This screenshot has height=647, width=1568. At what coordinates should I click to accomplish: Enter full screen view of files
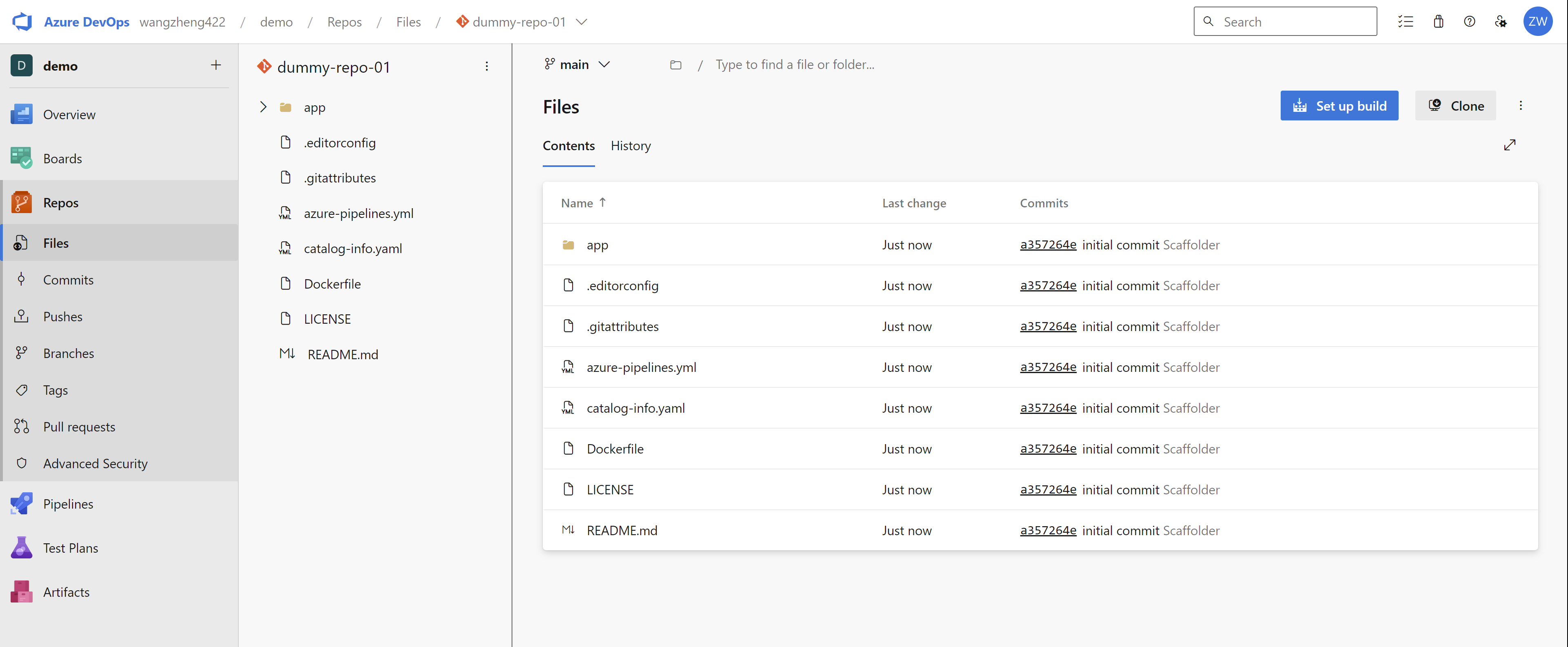click(1509, 145)
